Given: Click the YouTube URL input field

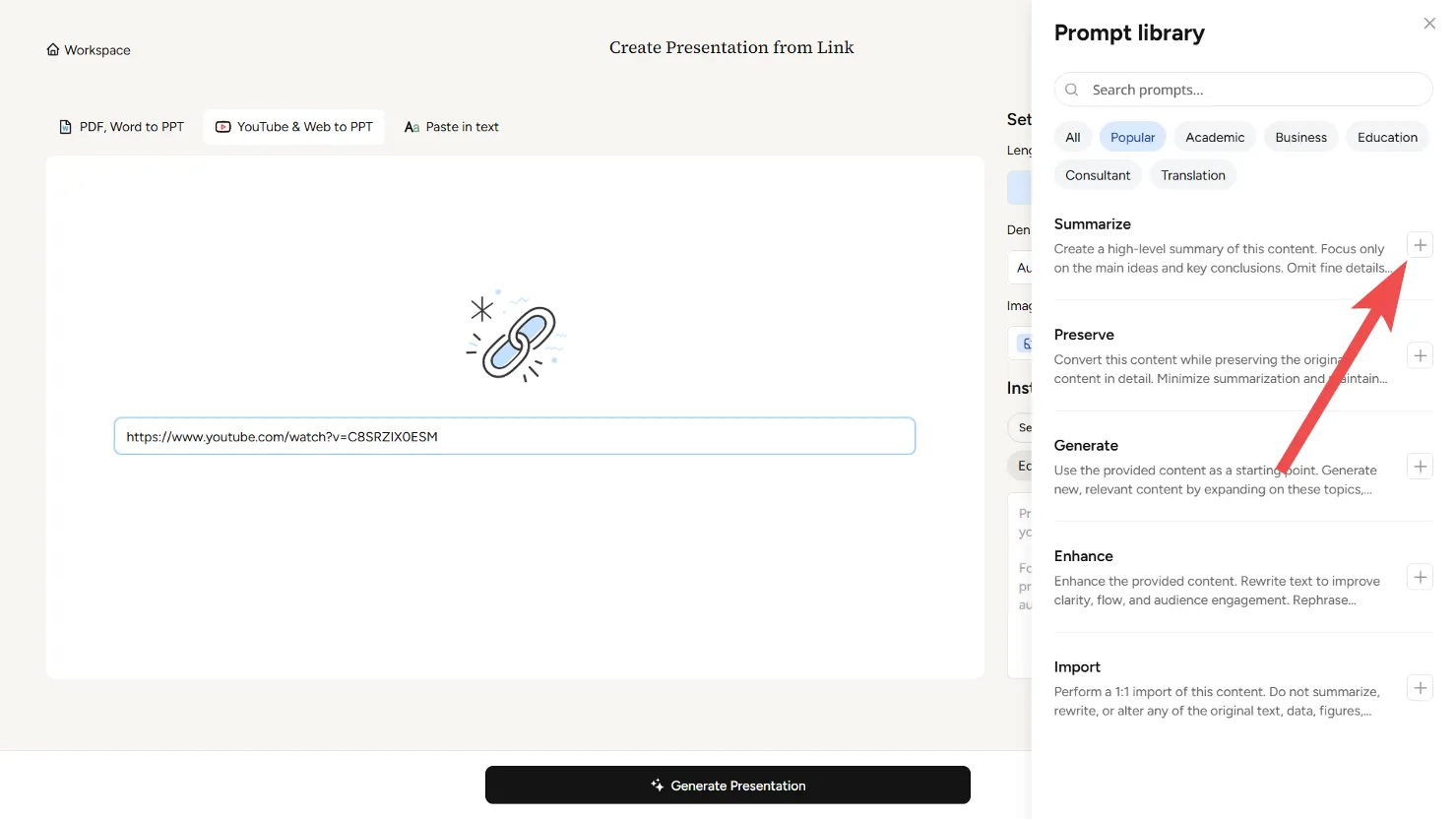Looking at the screenshot, I should (514, 437).
